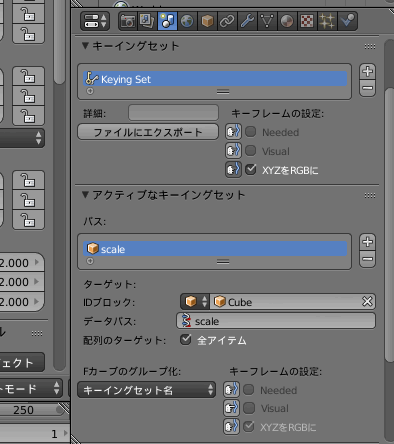
Task: Open the Object Data triangle-mesh tab
Action: tap(267, 21)
